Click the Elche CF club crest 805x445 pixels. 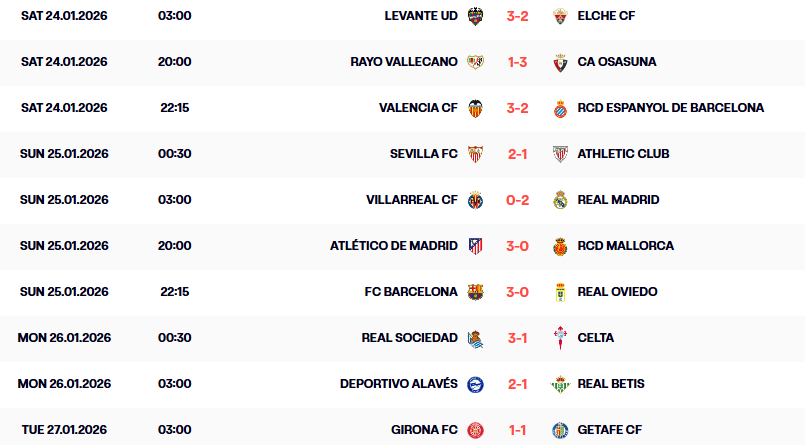(x=560, y=16)
